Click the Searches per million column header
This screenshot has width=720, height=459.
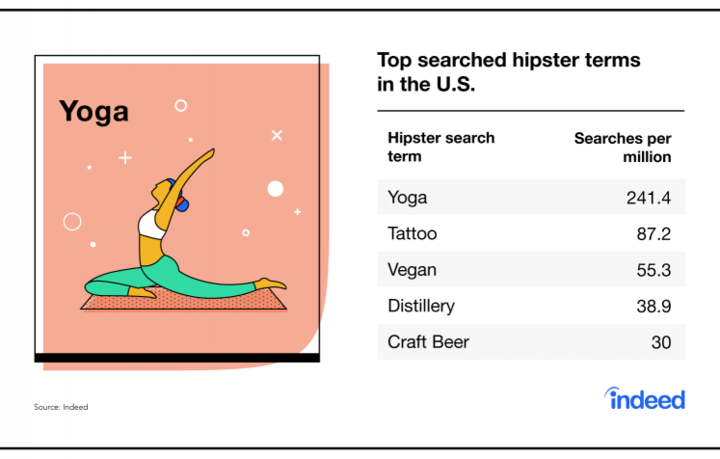pos(622,147)
